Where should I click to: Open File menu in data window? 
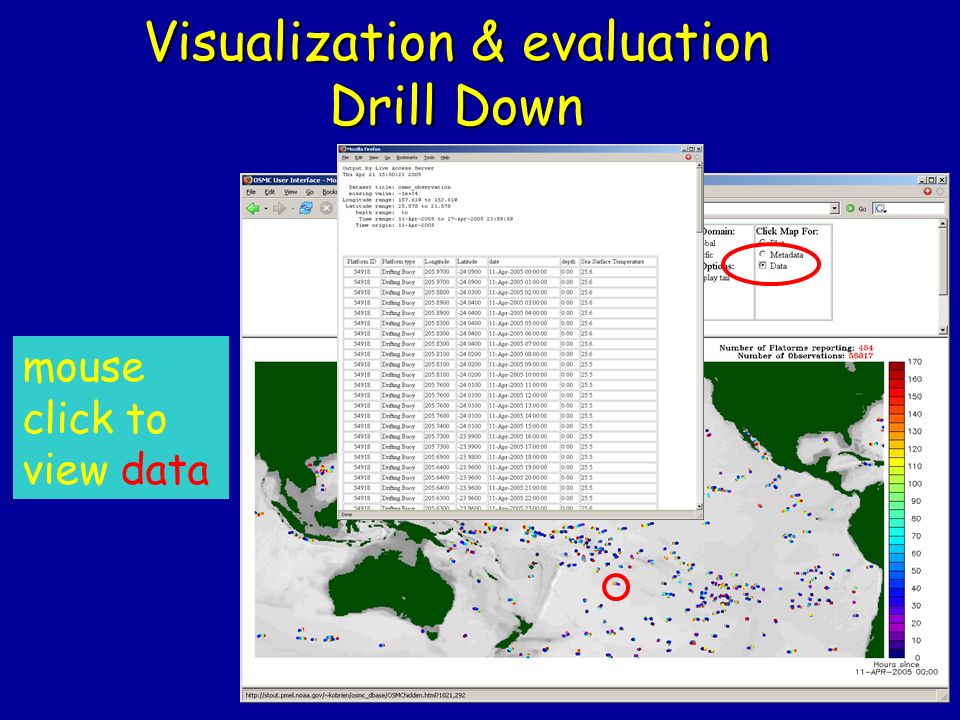coord(345,158)
